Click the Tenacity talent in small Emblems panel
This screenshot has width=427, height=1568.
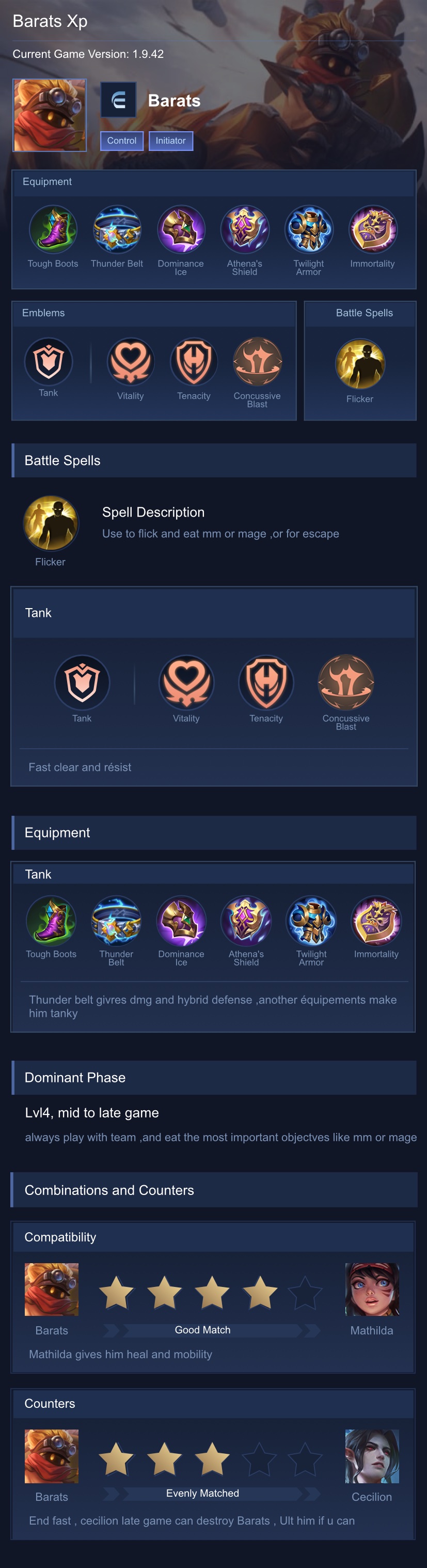(194, 362)
